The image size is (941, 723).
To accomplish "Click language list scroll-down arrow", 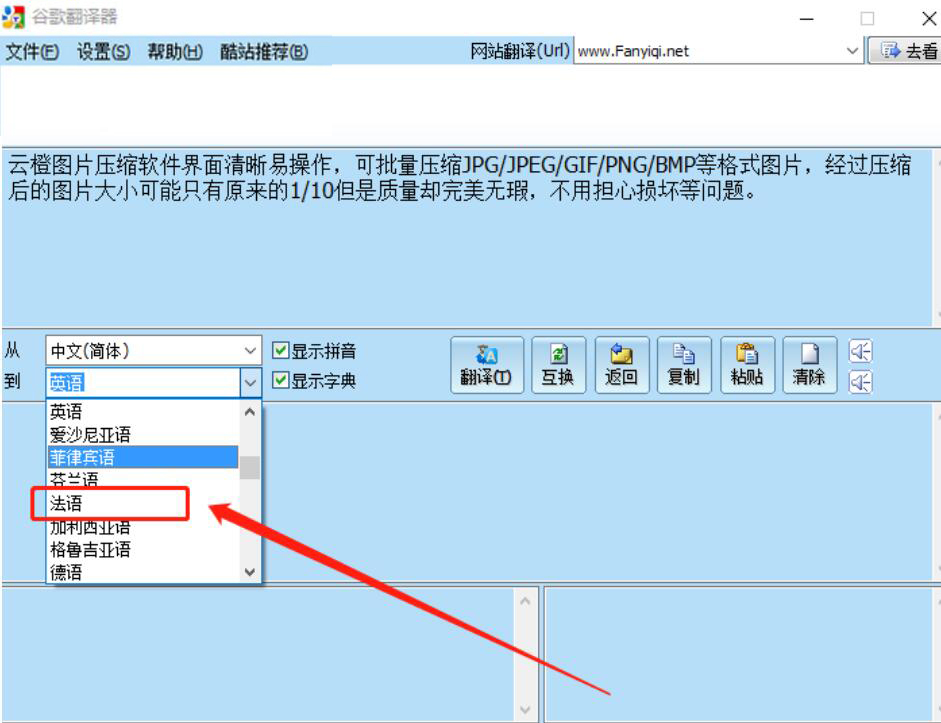I will coord(250,572).
